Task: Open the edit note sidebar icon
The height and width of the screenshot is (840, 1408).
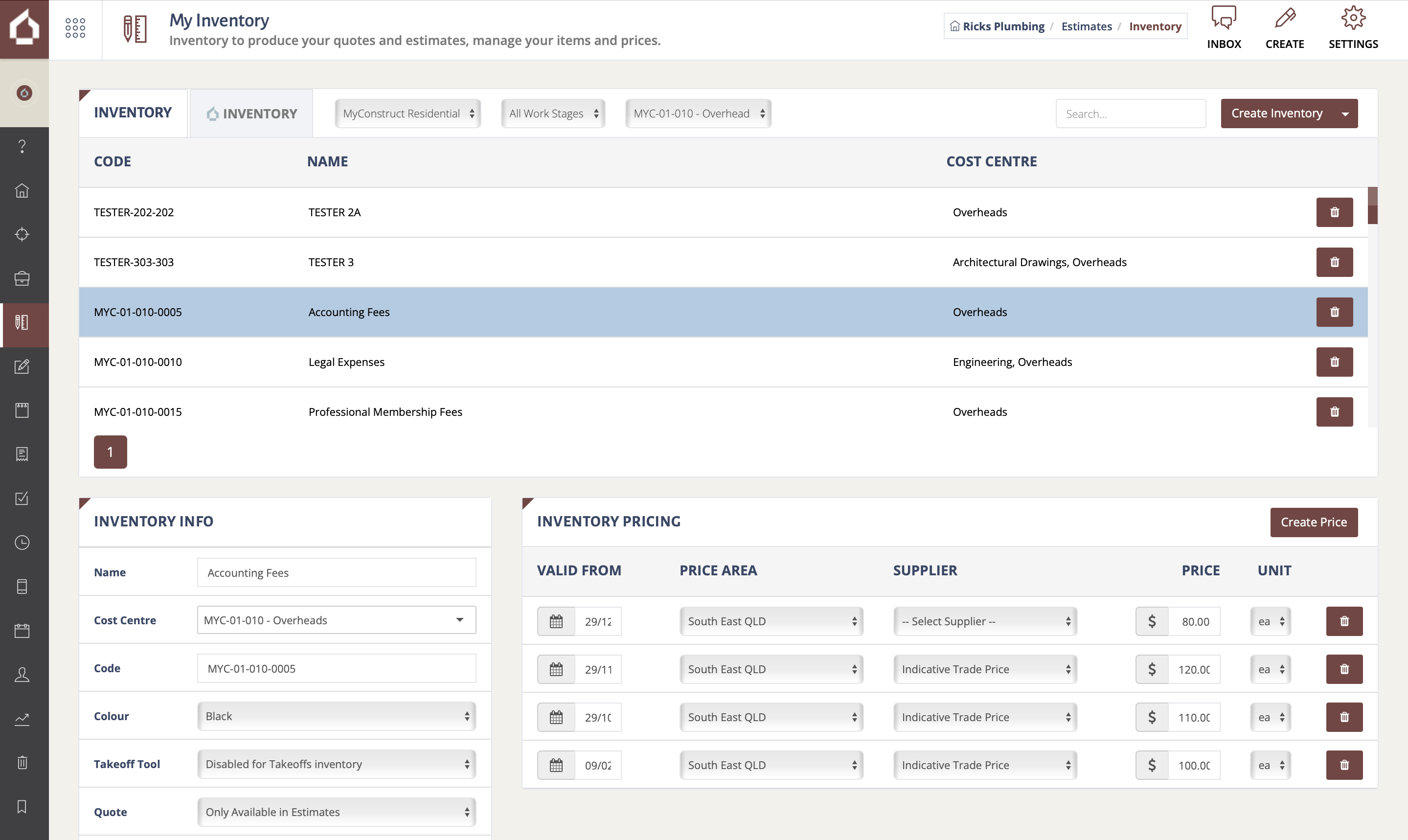Action: [x=22, y=366]
